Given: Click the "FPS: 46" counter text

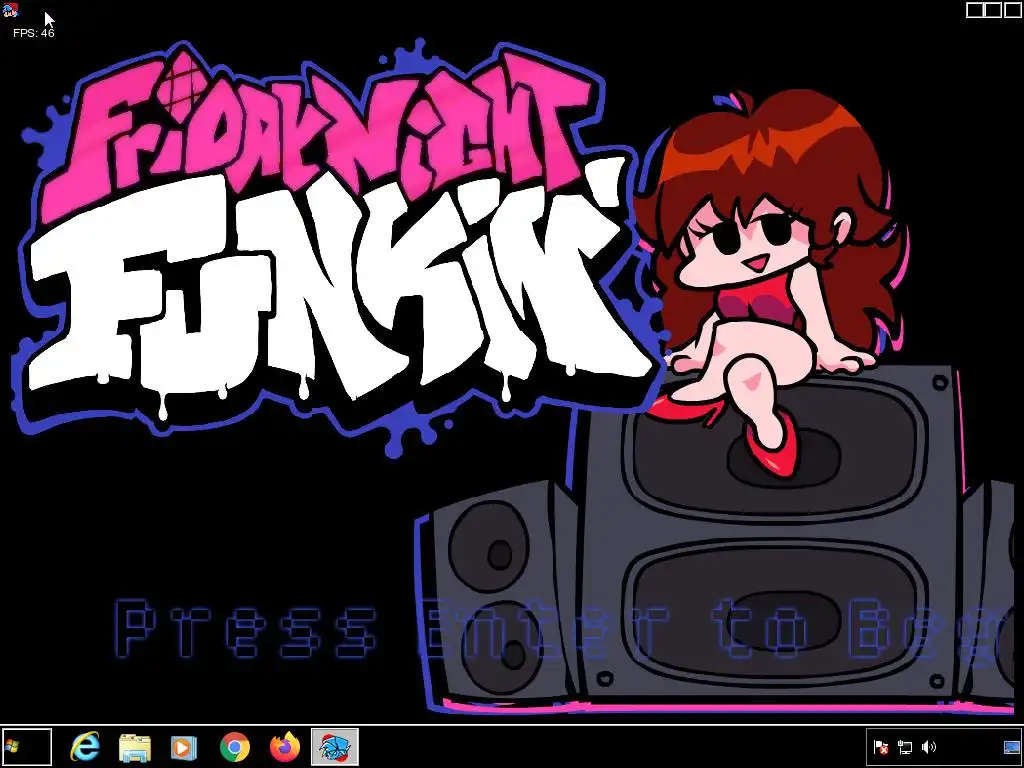Looking at the screenshot, I should (34, 33).
